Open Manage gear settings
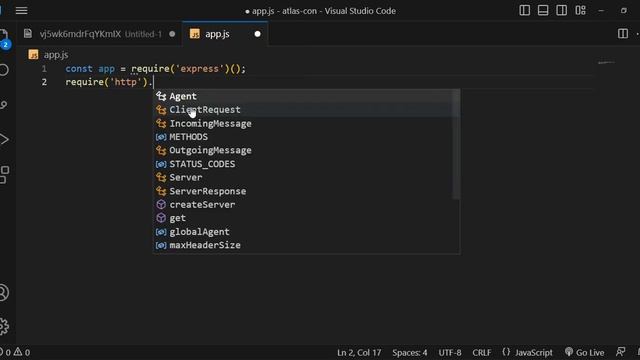The image size is (640, 360). point(4,326)
